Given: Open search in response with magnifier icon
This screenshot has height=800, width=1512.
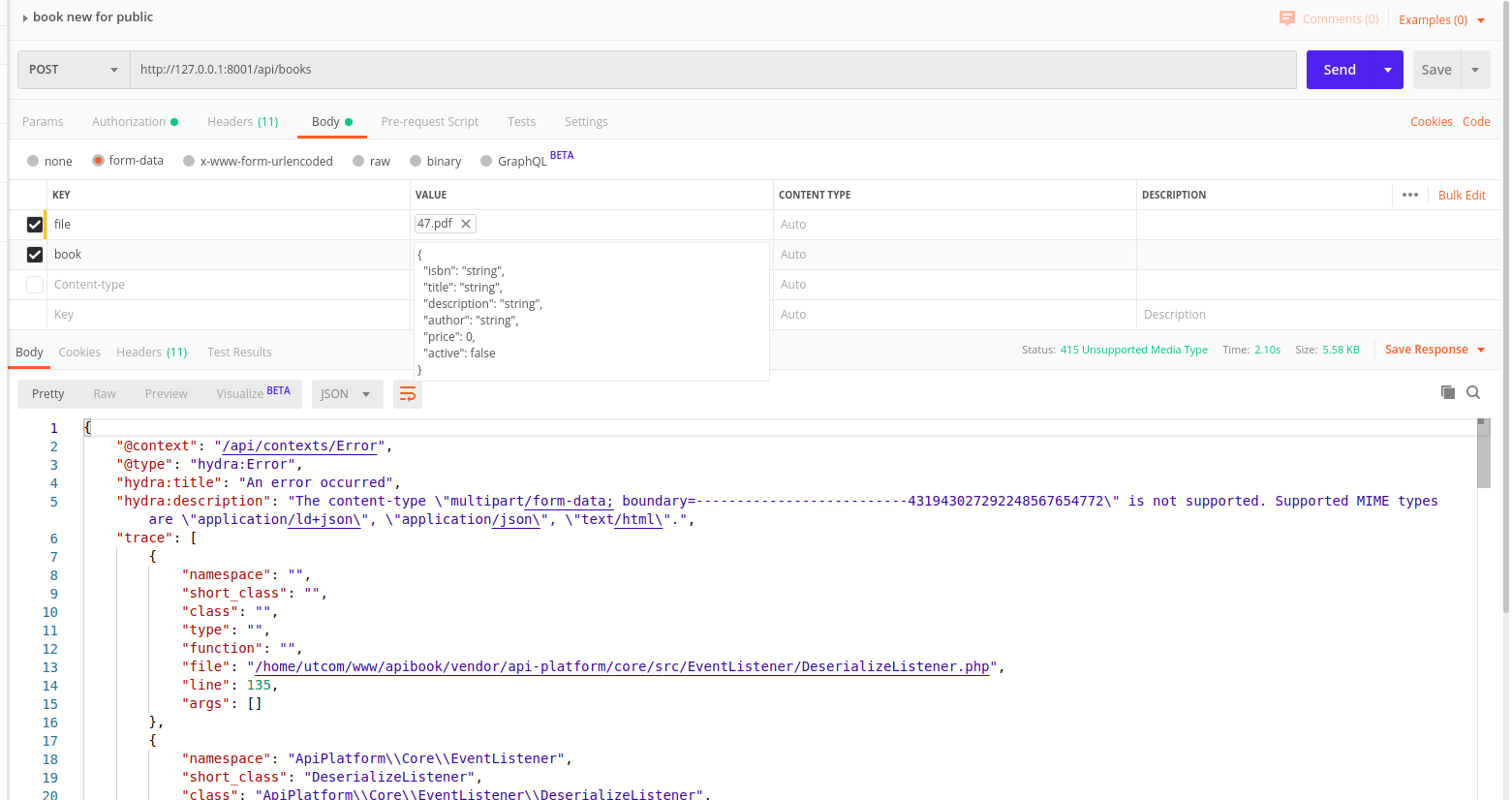Looking at the screenshot, I should click(x=1473, y=392).
